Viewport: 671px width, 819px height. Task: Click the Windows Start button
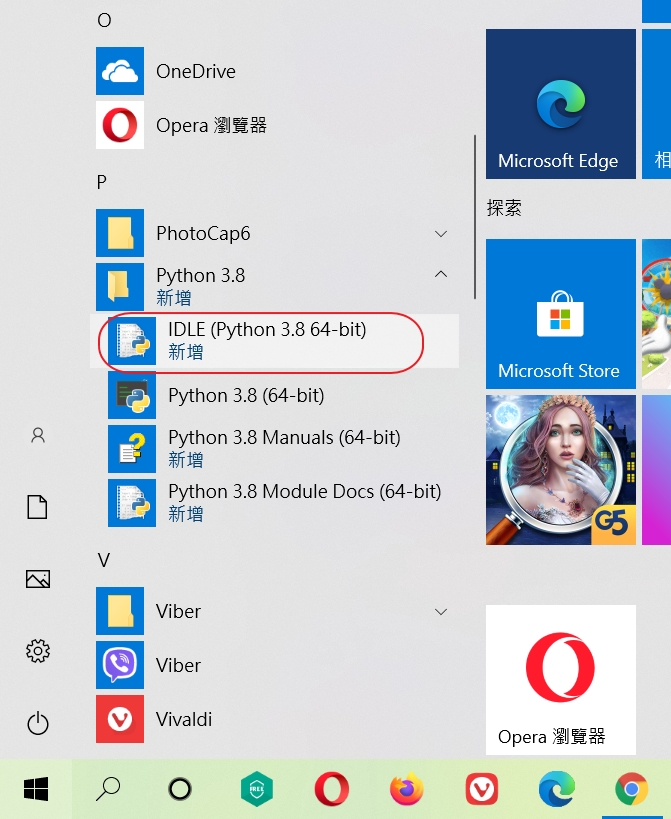[x=36, y=789]
